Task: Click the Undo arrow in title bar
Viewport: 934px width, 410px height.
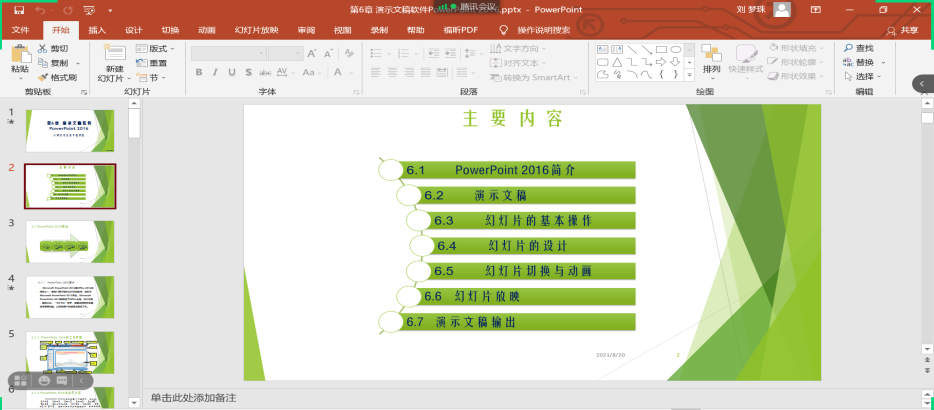Action: [40, 10]
